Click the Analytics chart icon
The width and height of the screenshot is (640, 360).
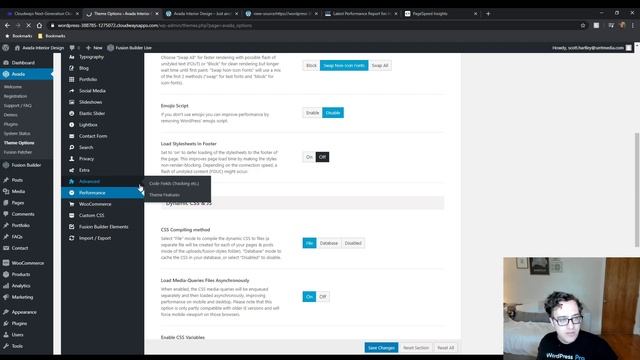(6, 286)
